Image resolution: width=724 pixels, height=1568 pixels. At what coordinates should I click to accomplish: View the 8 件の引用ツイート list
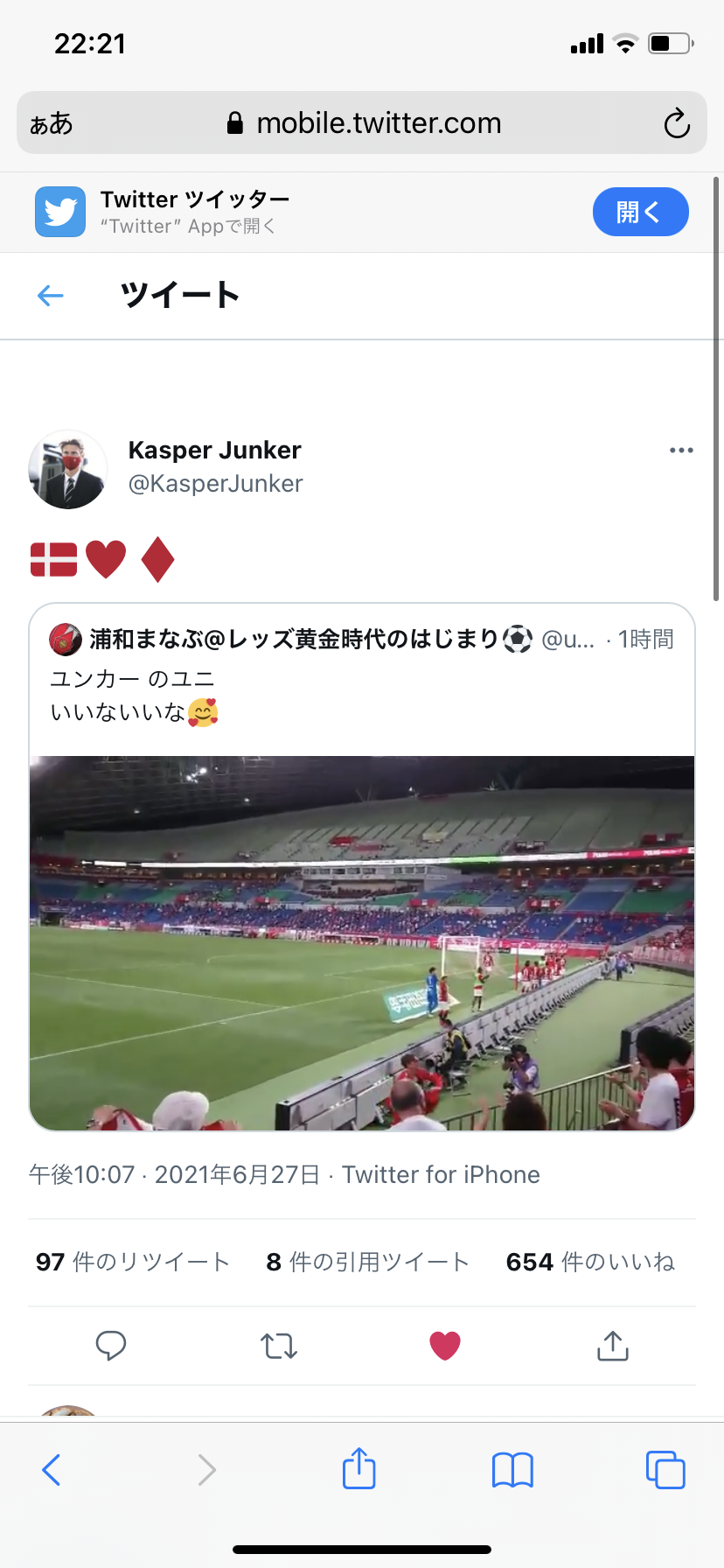368,1262
